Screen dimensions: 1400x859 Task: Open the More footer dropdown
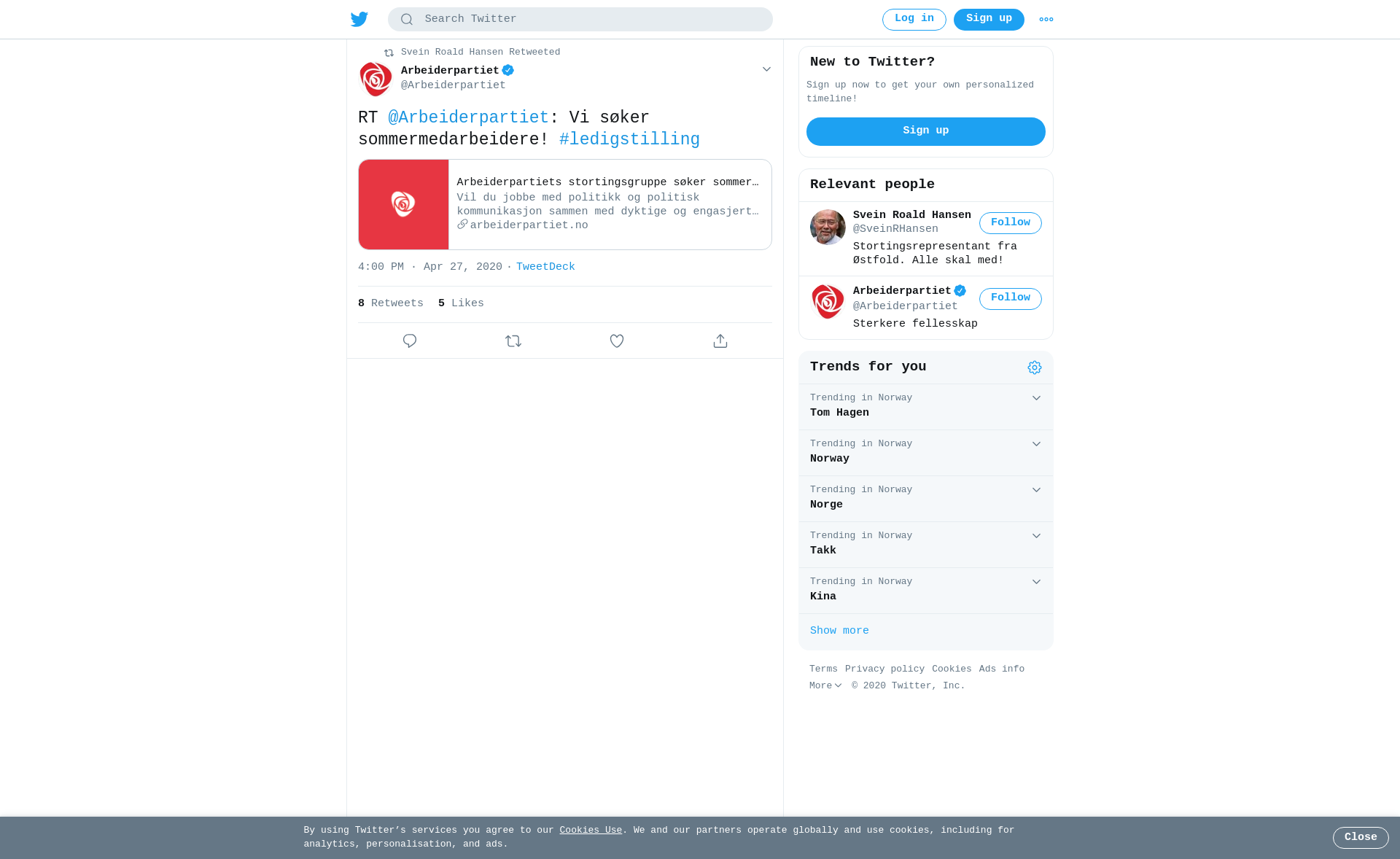(825, 685)
